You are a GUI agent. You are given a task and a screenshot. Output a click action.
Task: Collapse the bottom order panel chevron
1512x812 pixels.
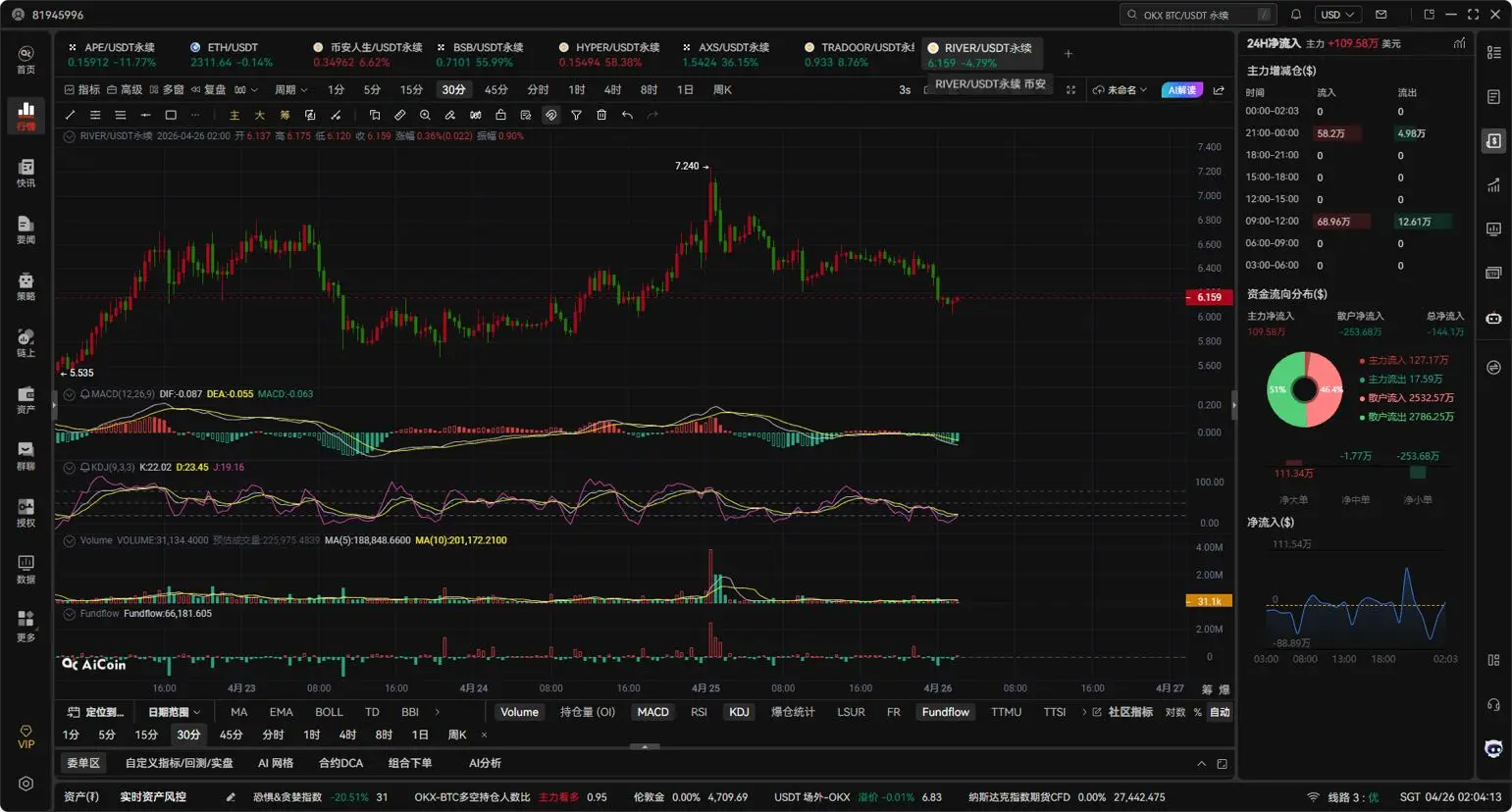coord(1201,763)
